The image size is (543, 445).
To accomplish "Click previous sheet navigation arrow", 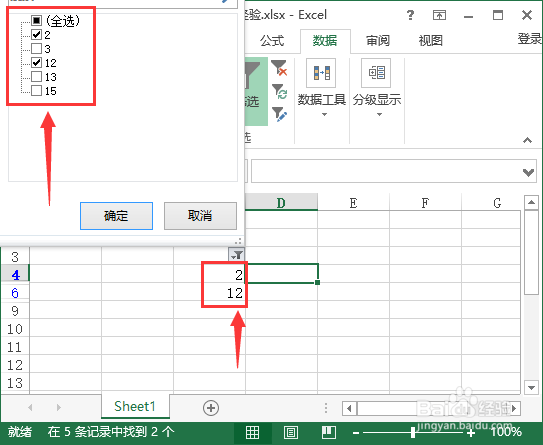I will click(30, 407).
